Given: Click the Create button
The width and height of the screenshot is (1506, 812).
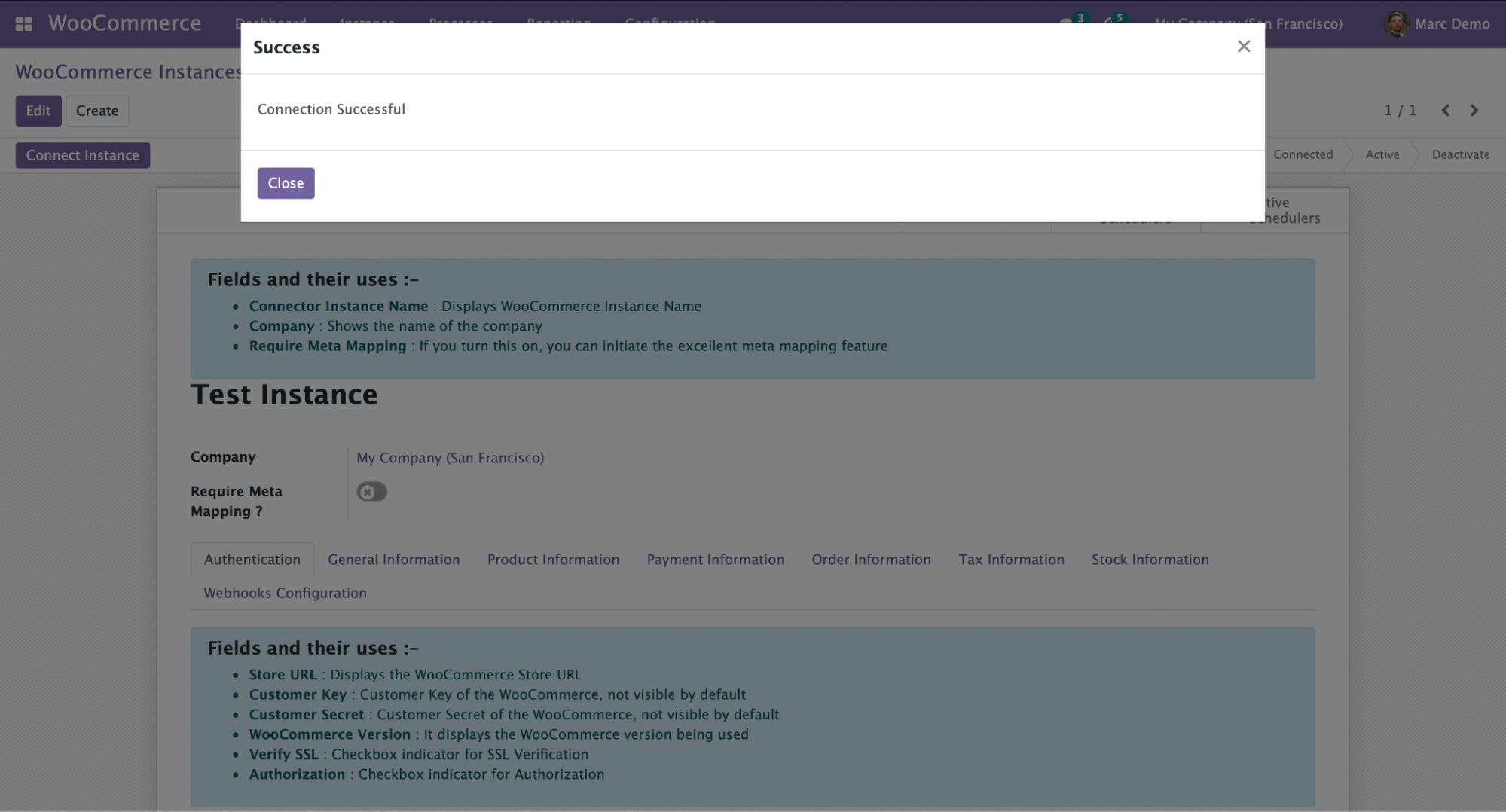Looking at the screenshot, I should tap(97, 111).
